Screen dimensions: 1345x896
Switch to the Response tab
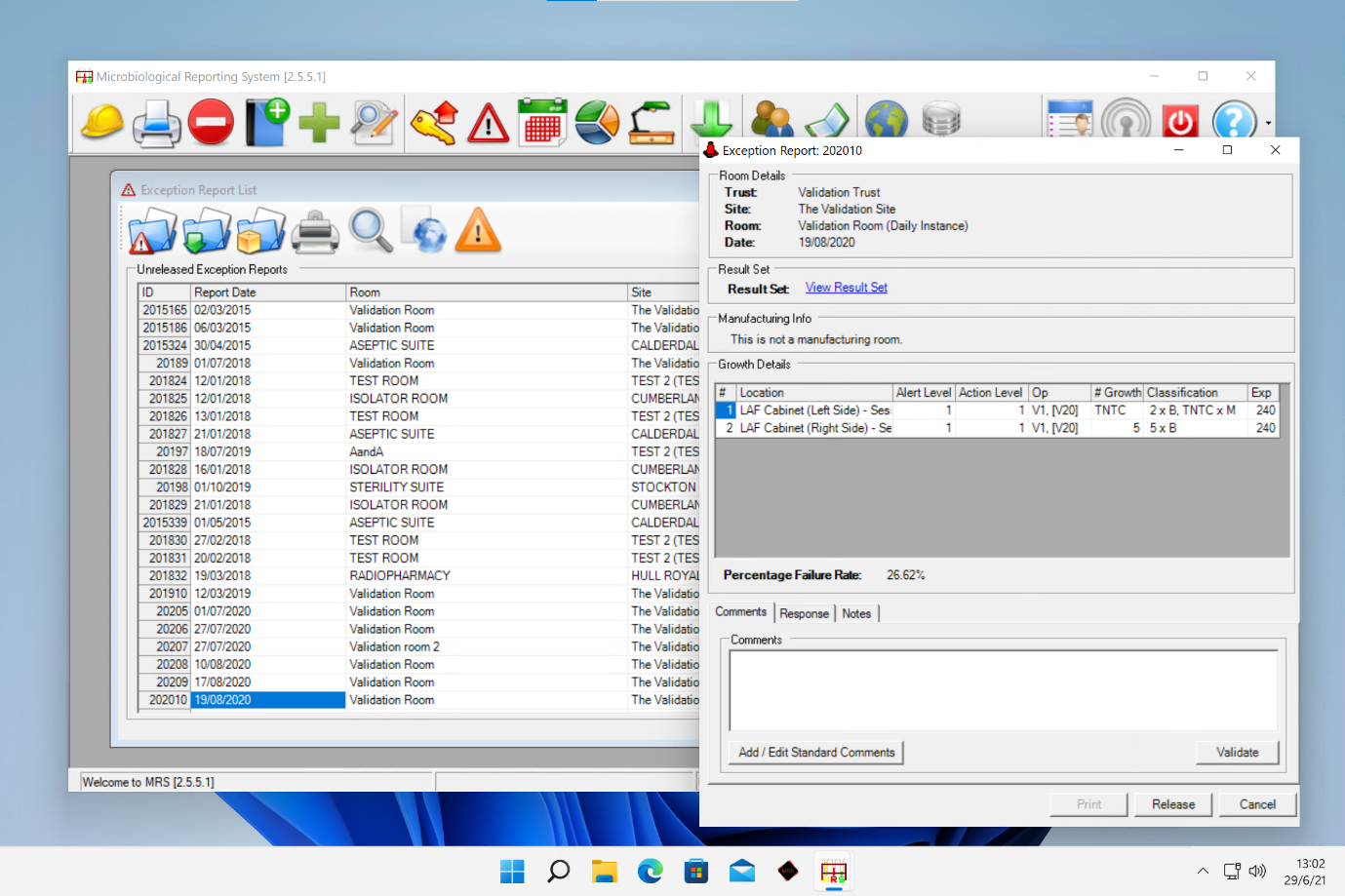(804, 613)
